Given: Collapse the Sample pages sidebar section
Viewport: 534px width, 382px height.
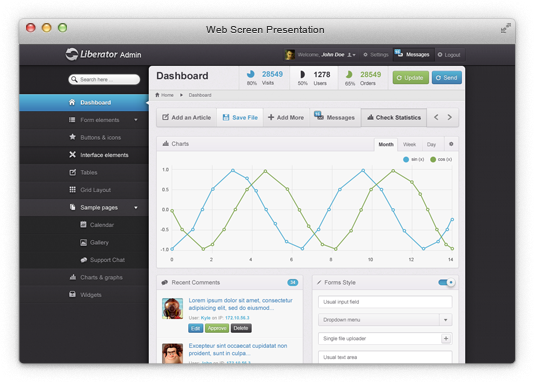Looking at the screenshot, I should (x=136, y=207).
